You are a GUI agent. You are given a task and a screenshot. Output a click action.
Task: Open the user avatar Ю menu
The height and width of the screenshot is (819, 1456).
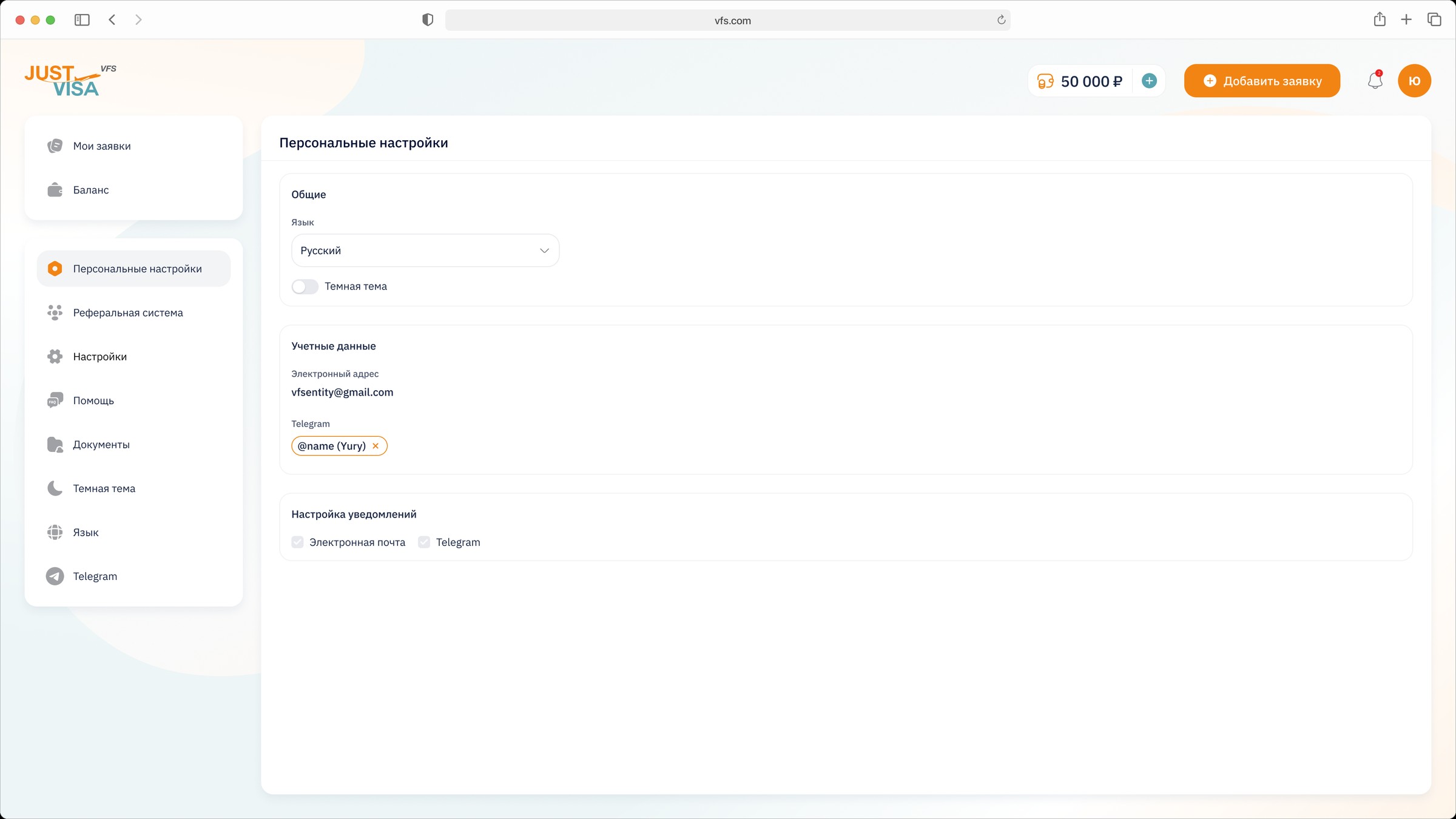pos(1414,81)
